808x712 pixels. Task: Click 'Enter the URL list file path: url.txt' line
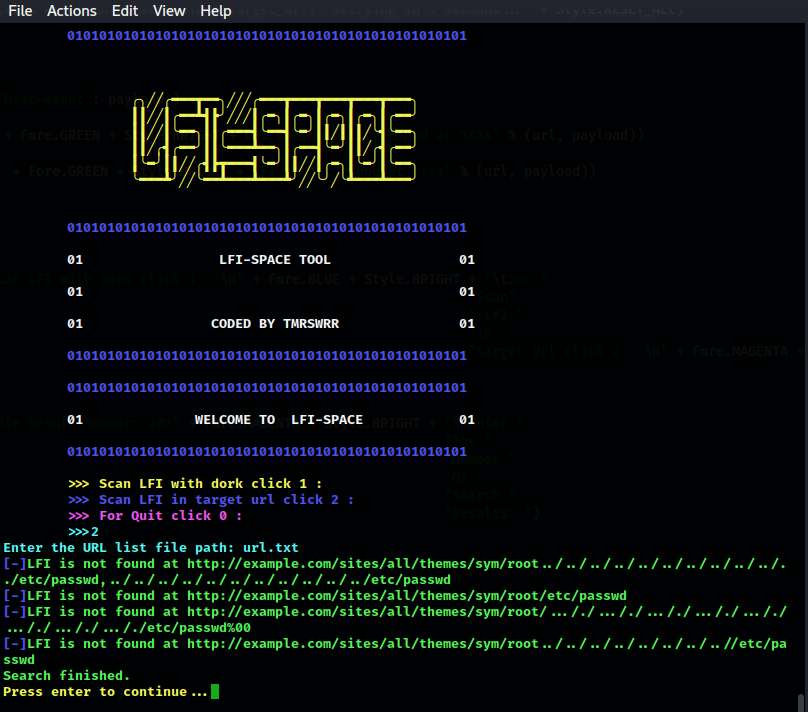(151, 548)
